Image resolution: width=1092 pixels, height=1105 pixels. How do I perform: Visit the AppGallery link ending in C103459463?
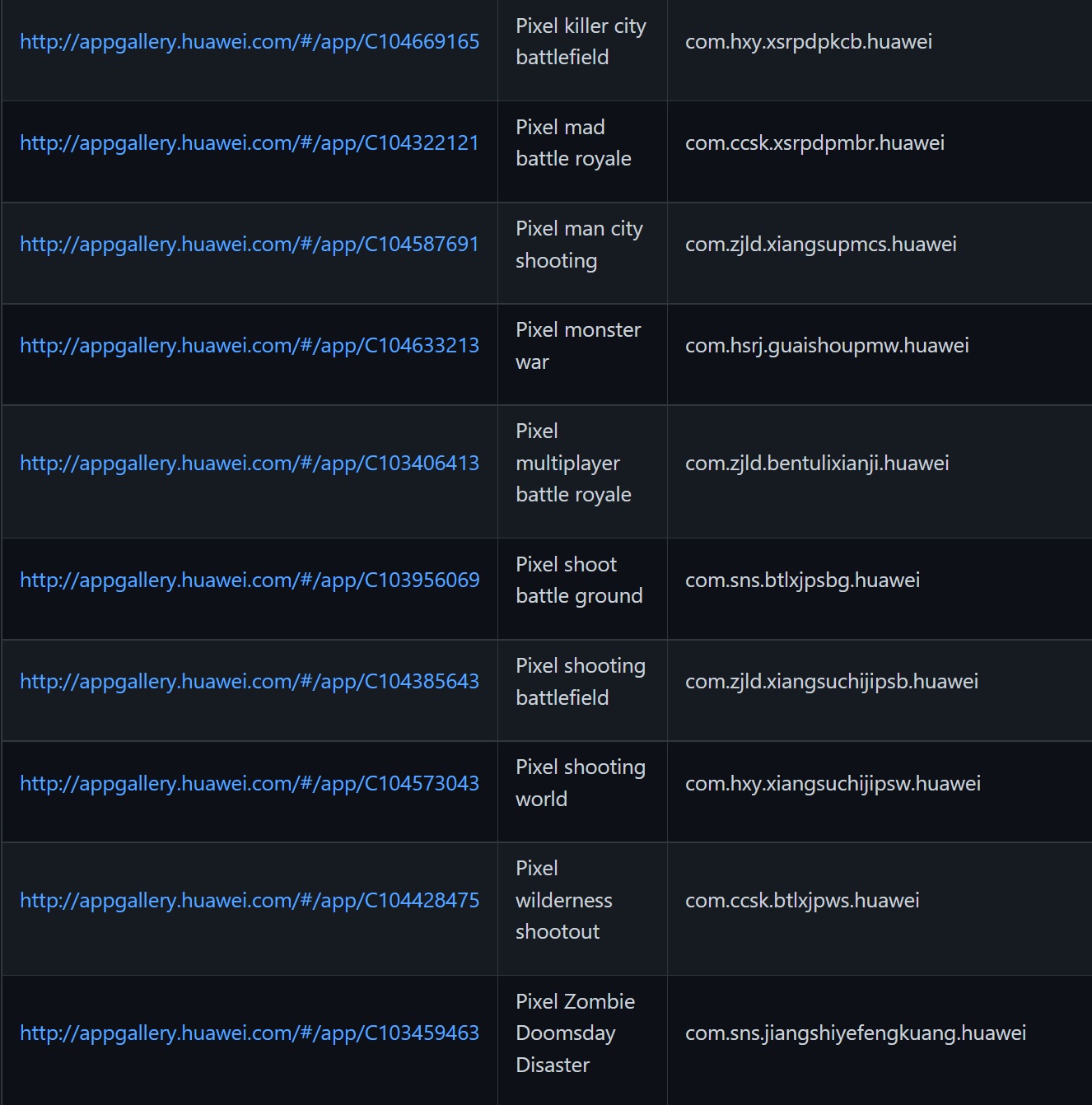[249, 1033]
